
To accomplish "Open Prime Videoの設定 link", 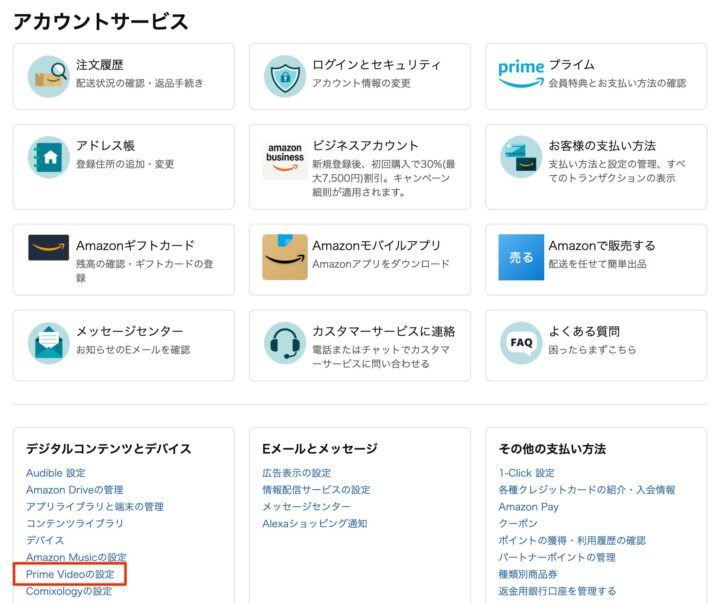I will tap(70, 574).
